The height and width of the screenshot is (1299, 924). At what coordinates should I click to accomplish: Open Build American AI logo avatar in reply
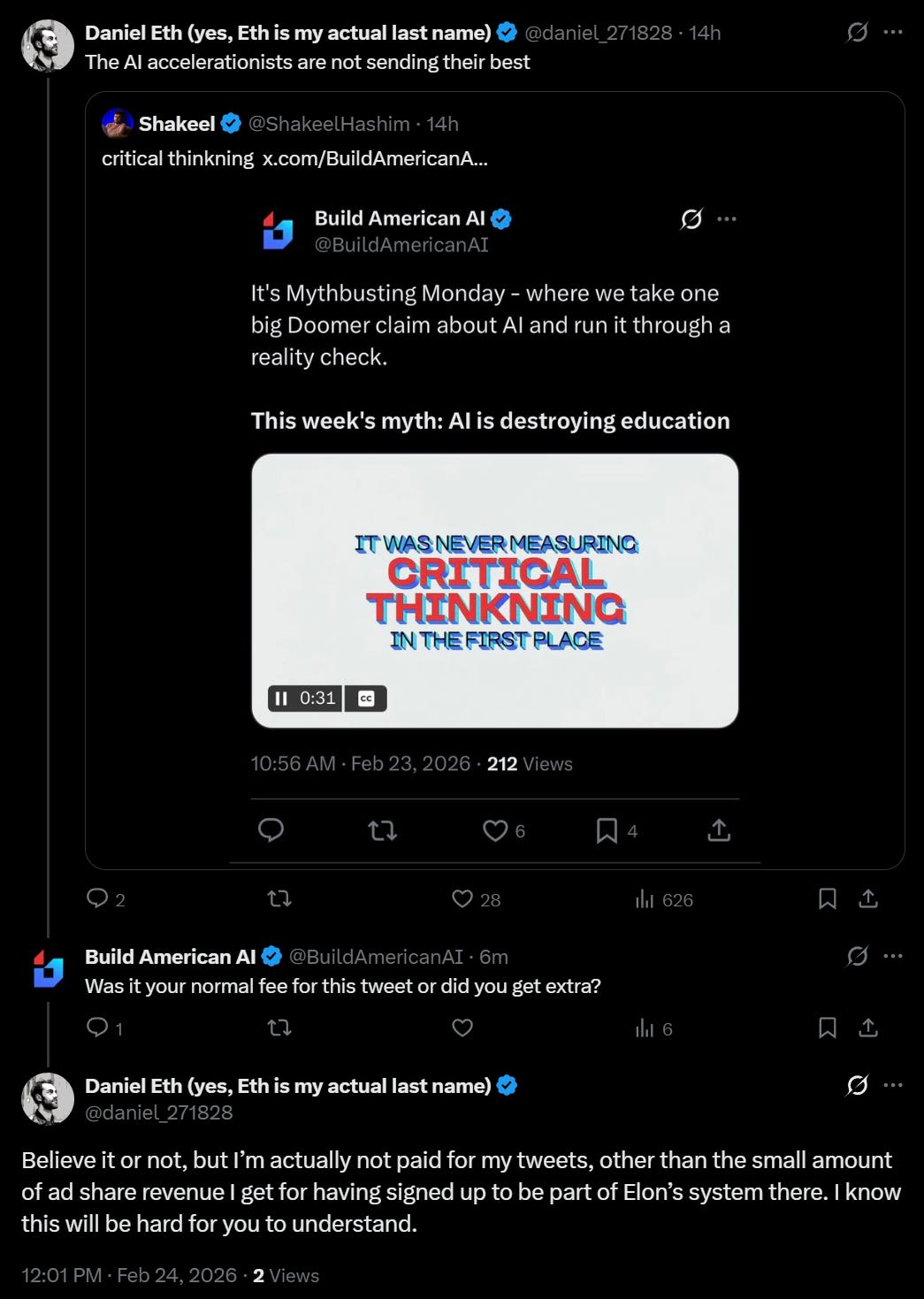[48, 968]
